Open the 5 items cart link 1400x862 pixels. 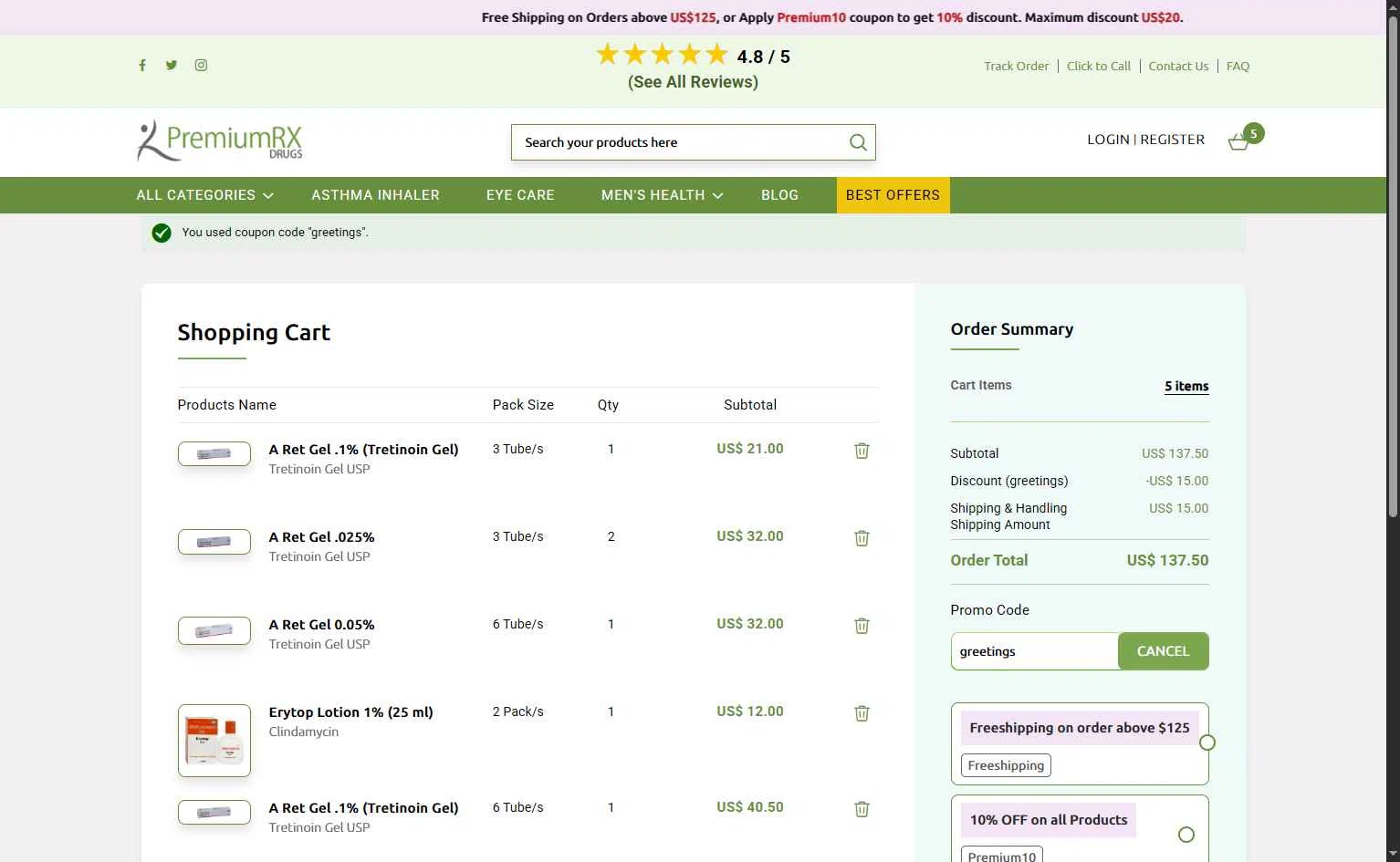click(x=1186, y=386)
